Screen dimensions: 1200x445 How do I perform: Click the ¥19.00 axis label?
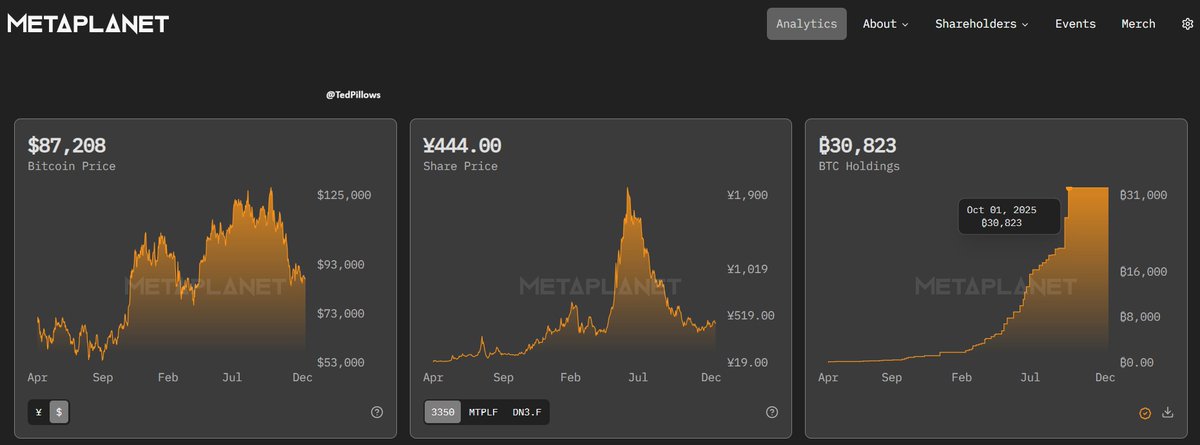748,363
